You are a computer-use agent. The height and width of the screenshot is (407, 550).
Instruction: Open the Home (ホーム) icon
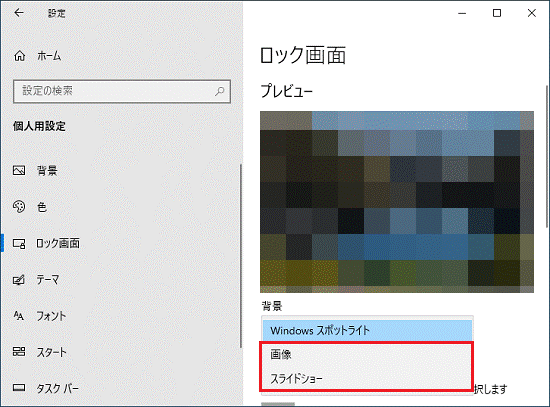tap(19, 56)
